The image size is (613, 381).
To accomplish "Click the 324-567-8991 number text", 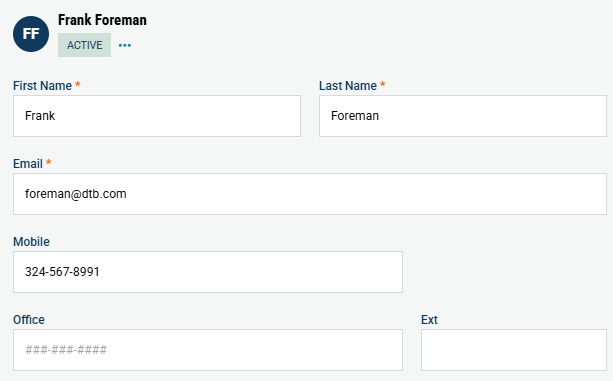I will tap(62, 272).
